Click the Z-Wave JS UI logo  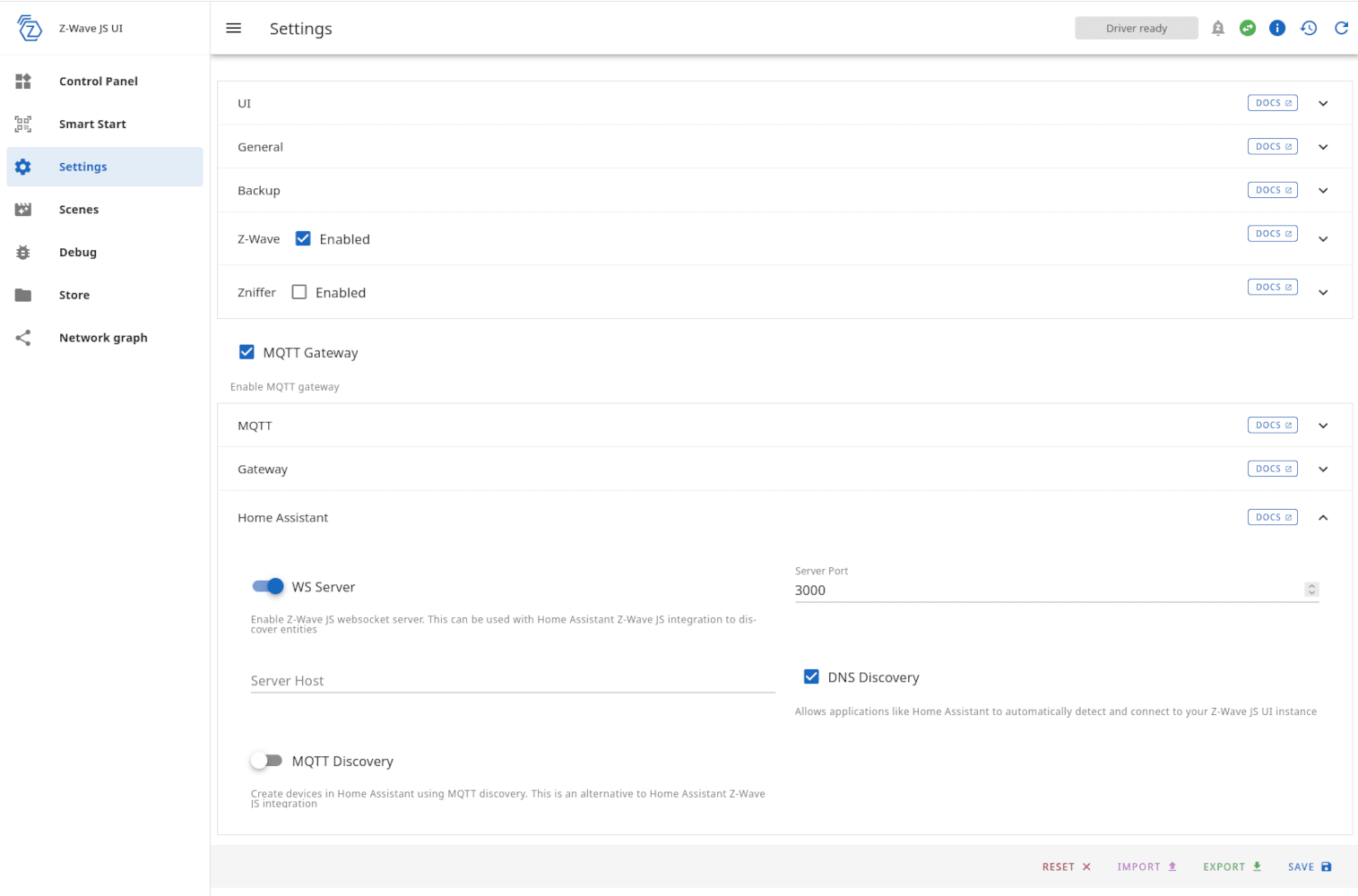click(30, 29)
